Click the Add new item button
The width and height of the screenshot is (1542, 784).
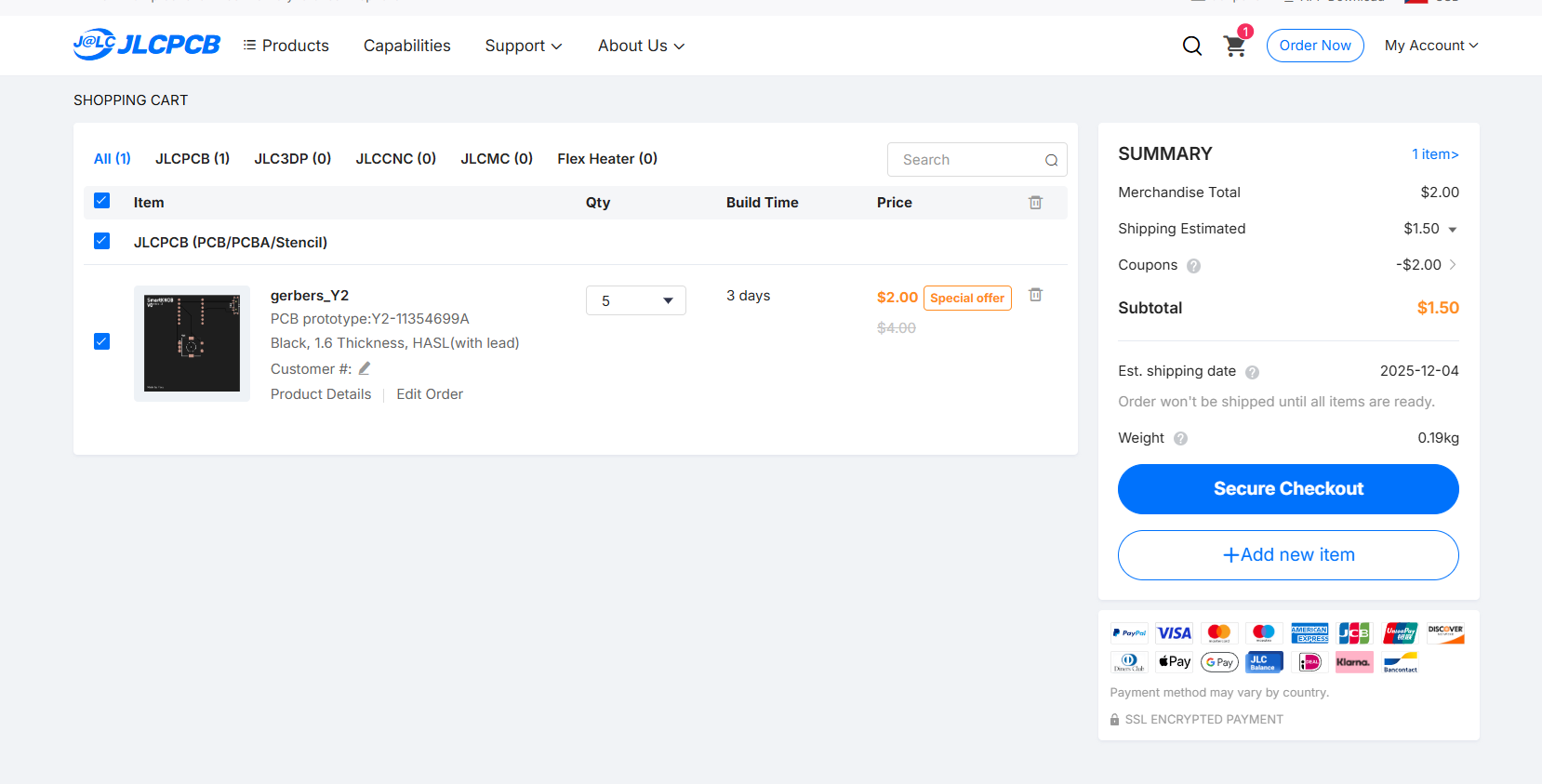1288,555
